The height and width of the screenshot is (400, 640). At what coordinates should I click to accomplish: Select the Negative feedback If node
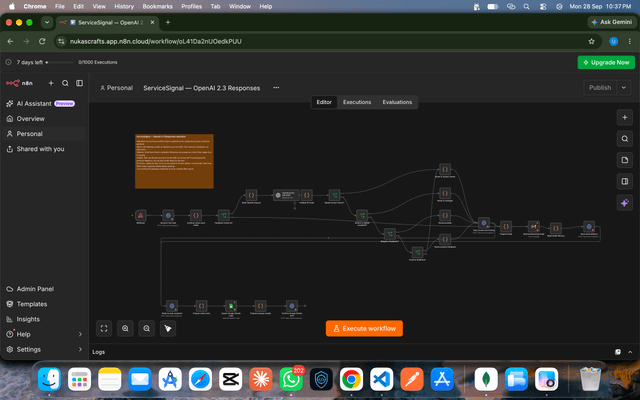point(390,234)
